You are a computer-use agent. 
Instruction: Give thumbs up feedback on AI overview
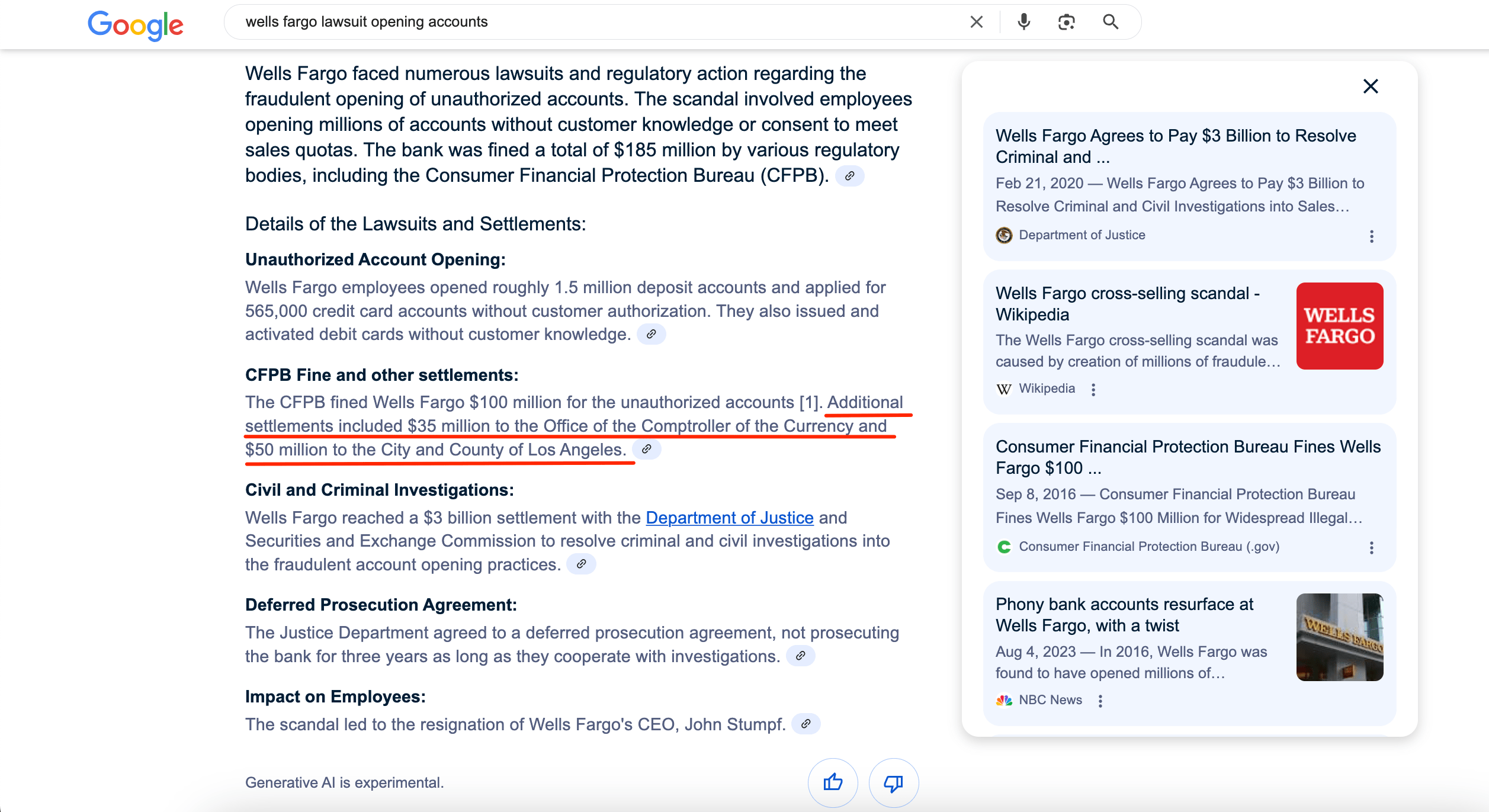coord(833,782)
